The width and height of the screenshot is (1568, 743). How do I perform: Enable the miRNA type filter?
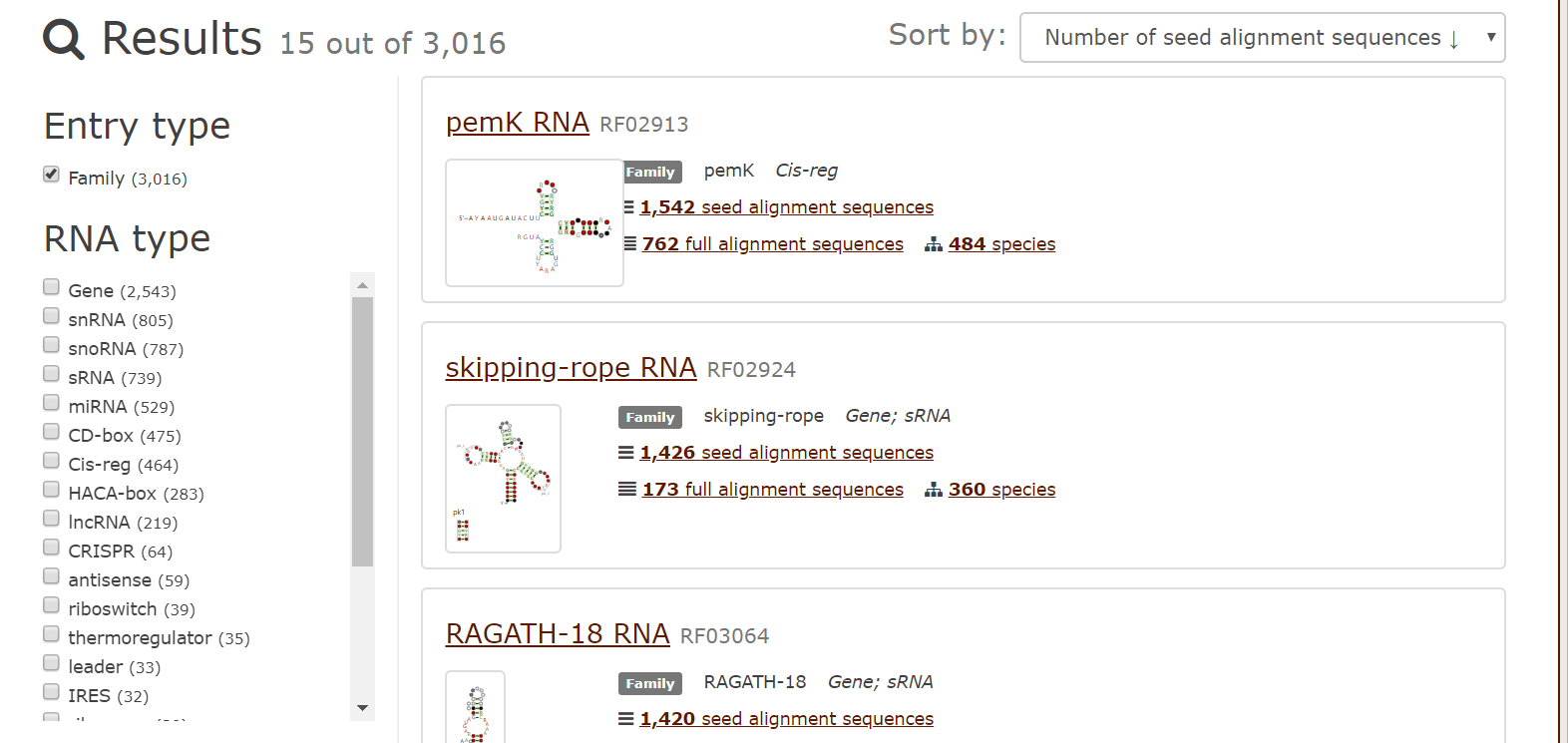[x=51, y=402]
